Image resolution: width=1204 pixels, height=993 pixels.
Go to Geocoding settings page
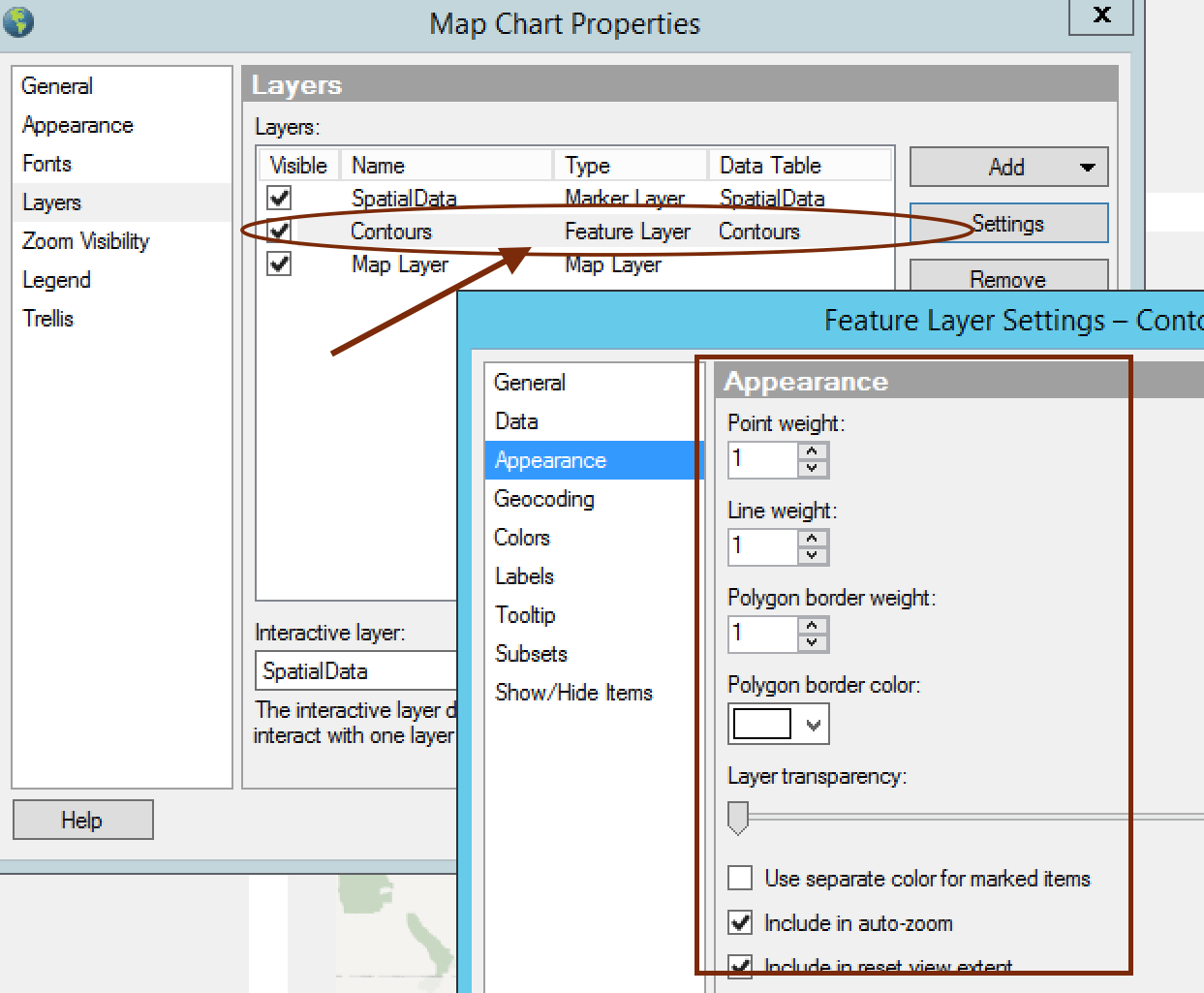(x=544, y=499)
